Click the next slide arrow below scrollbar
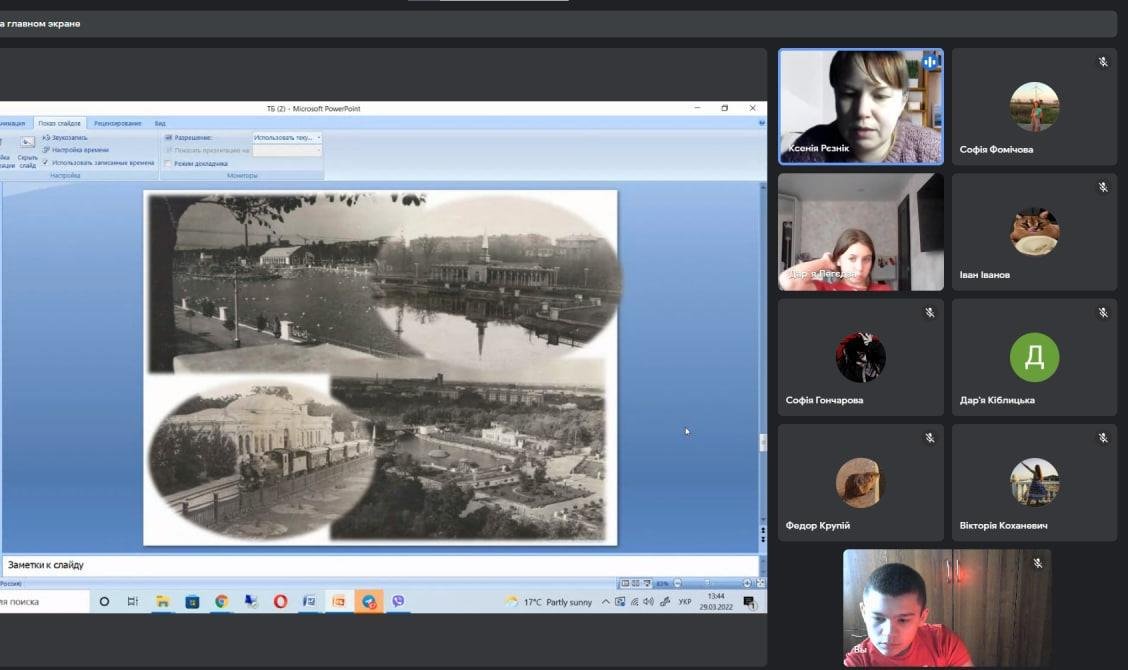 763,539
